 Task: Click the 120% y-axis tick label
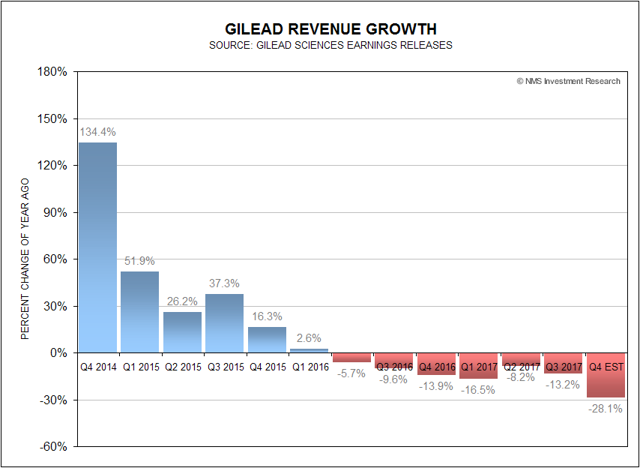[x=52, y=166]
